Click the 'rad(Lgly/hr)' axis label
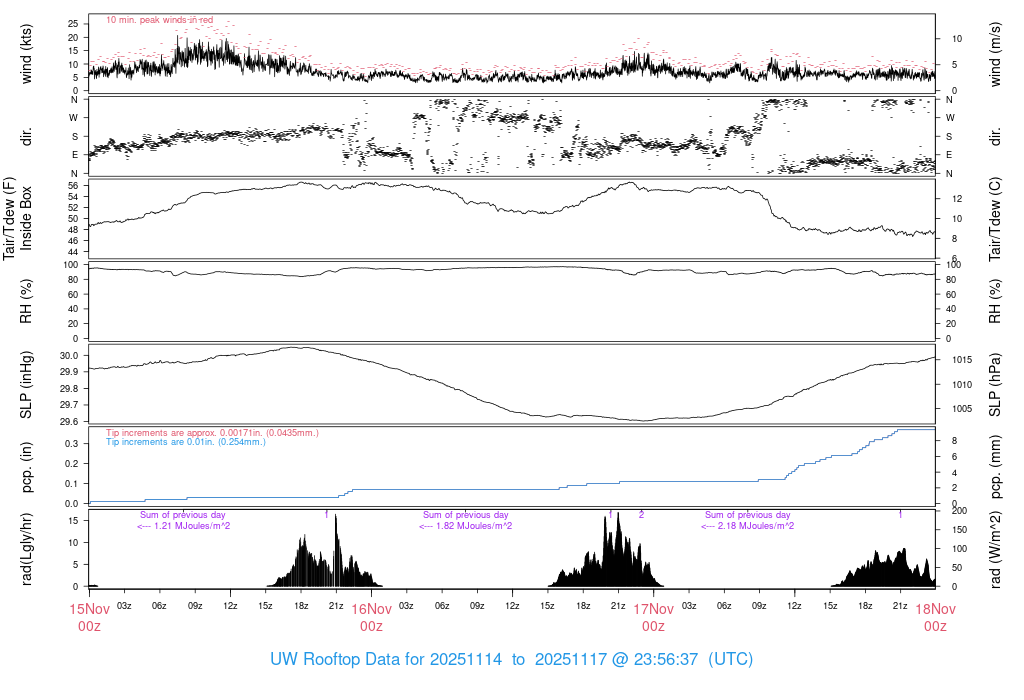 [x=26, y=549]
